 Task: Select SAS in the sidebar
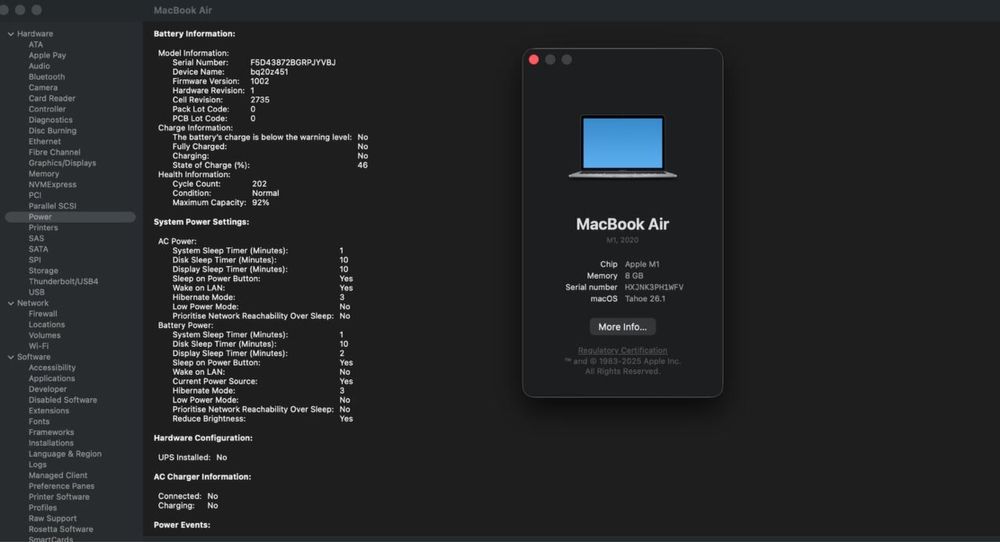pyautogui.click(x=36, y=238)
